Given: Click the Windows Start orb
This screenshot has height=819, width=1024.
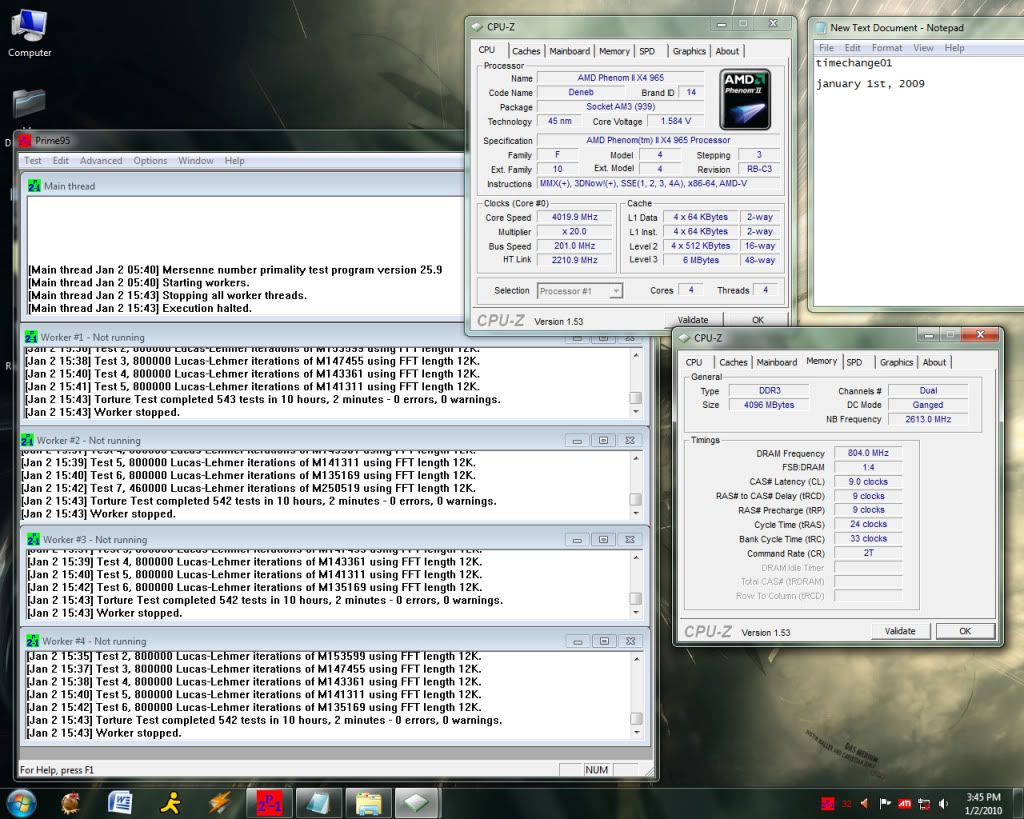Looking at the screenshot, I should pos(21,802).
